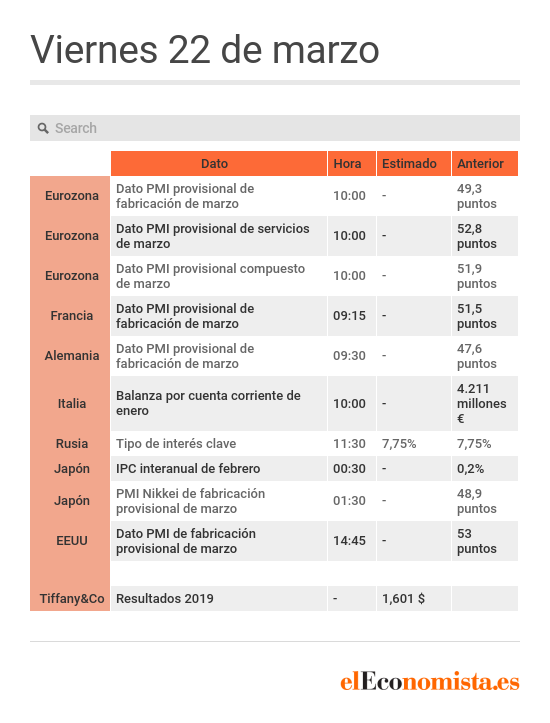The image size is (550, 723).
Task: Sort by the Hora column header
Action: pyautogui.click(x=352, y=164)
